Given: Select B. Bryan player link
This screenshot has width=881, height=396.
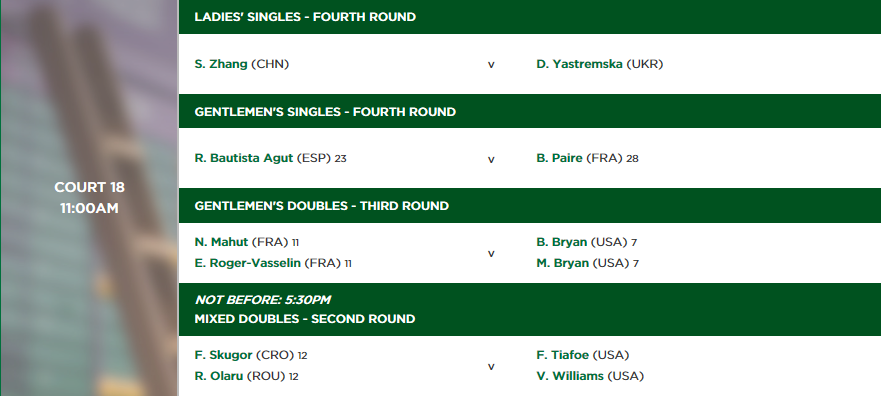Looking at the screenshot, I should 561,242.
